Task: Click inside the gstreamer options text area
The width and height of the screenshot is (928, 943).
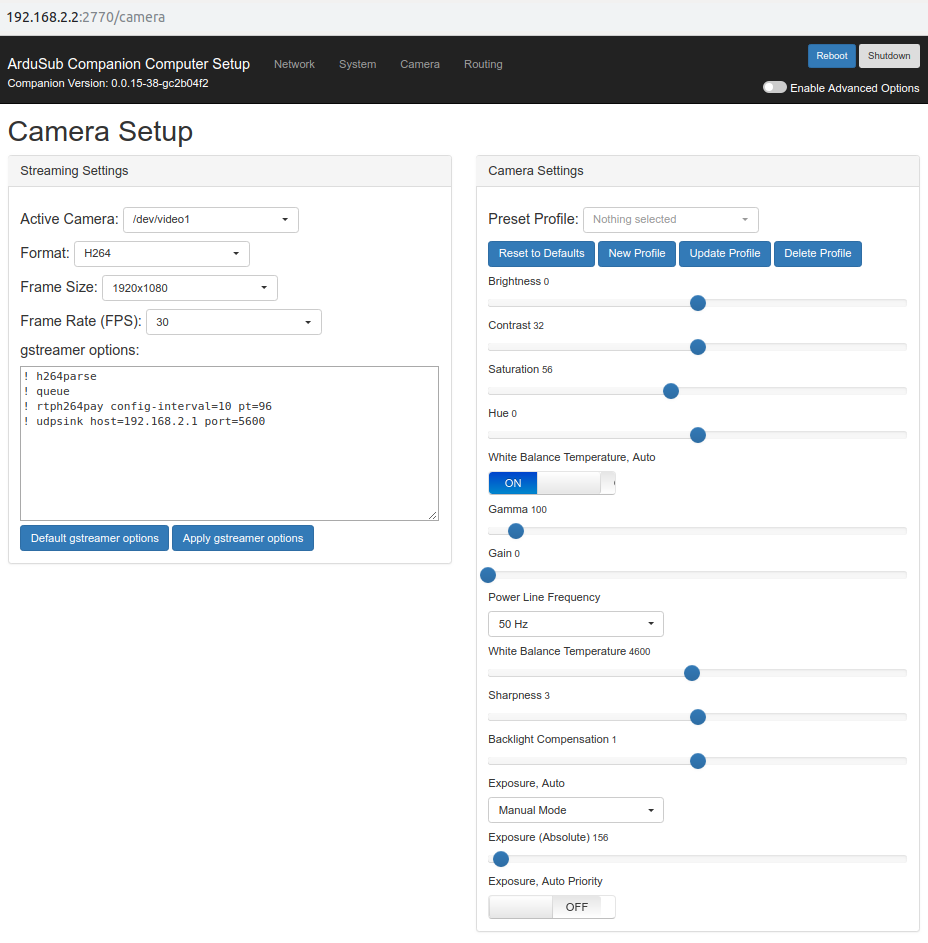Action: click(x=229, y=443)
